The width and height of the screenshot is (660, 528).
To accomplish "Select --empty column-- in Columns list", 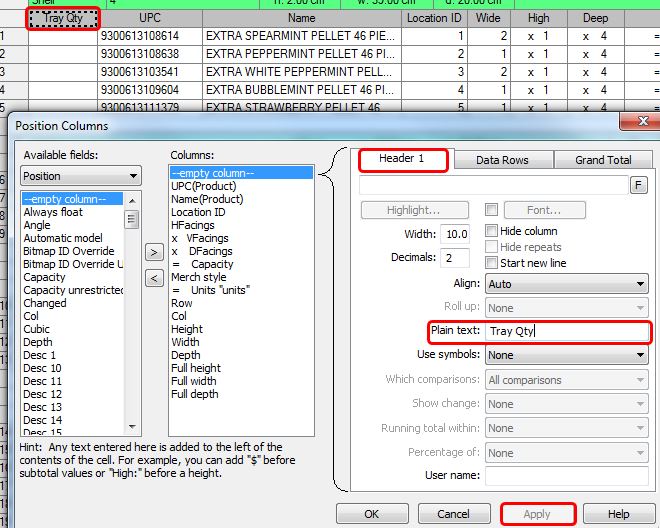I will pos(241,173).
